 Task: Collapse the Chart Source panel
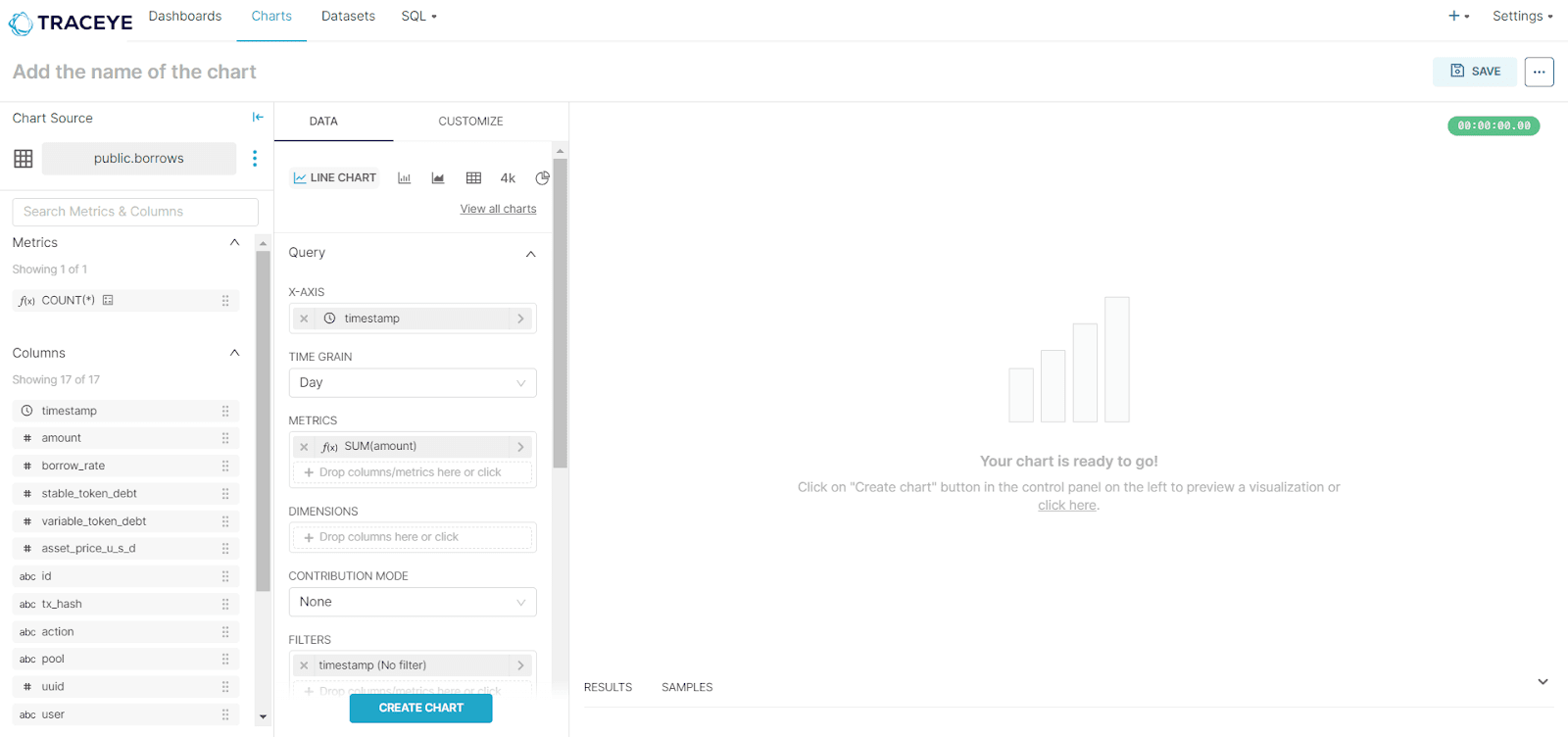pyautogui.click(x=258, y=118)
